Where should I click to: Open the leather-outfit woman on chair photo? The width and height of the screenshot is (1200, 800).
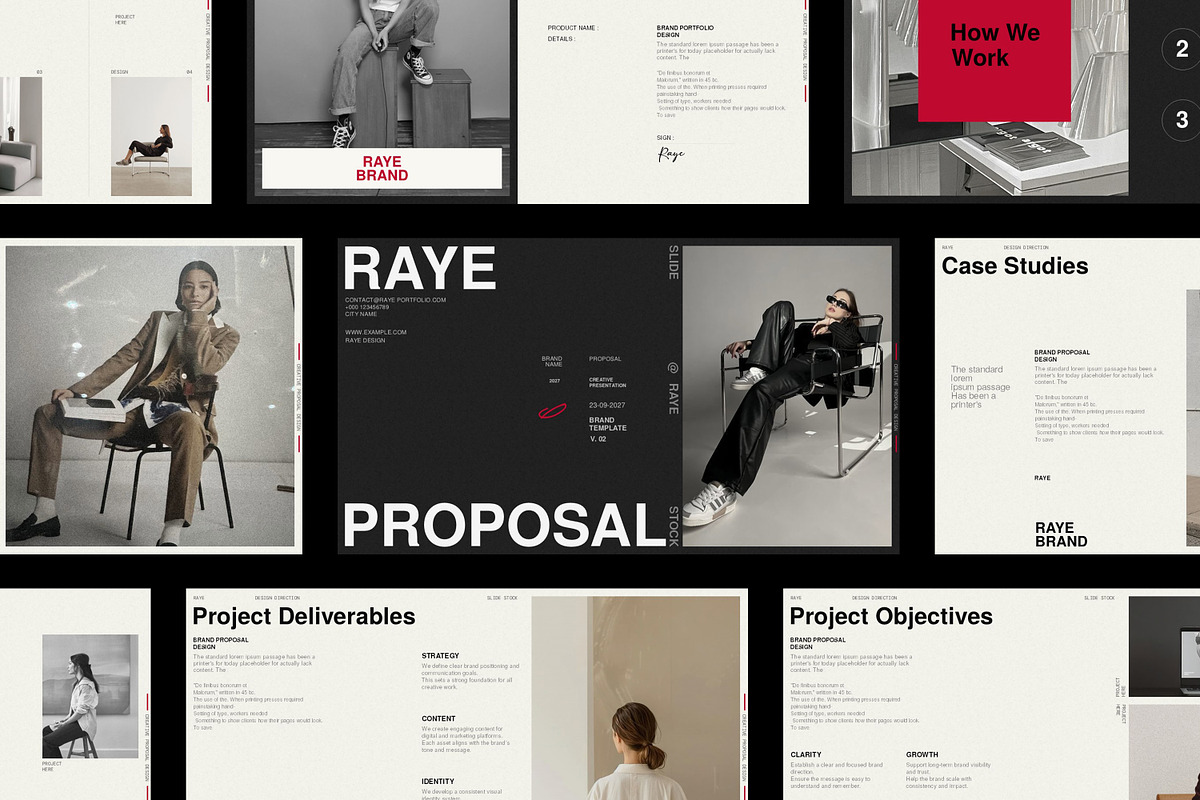click(786, 396)
